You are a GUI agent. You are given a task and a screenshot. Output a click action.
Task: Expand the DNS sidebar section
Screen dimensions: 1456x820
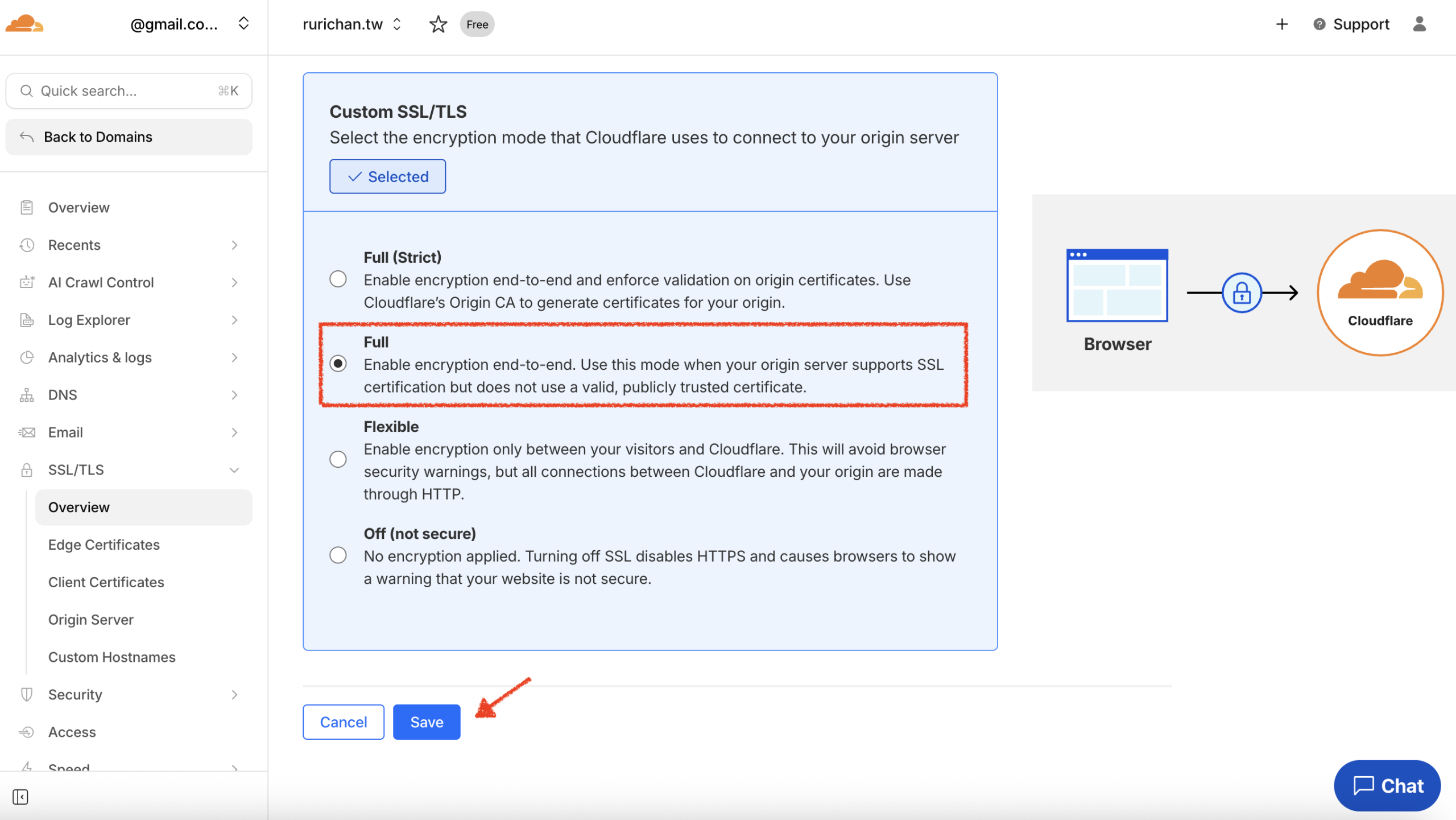coord(234,395)
